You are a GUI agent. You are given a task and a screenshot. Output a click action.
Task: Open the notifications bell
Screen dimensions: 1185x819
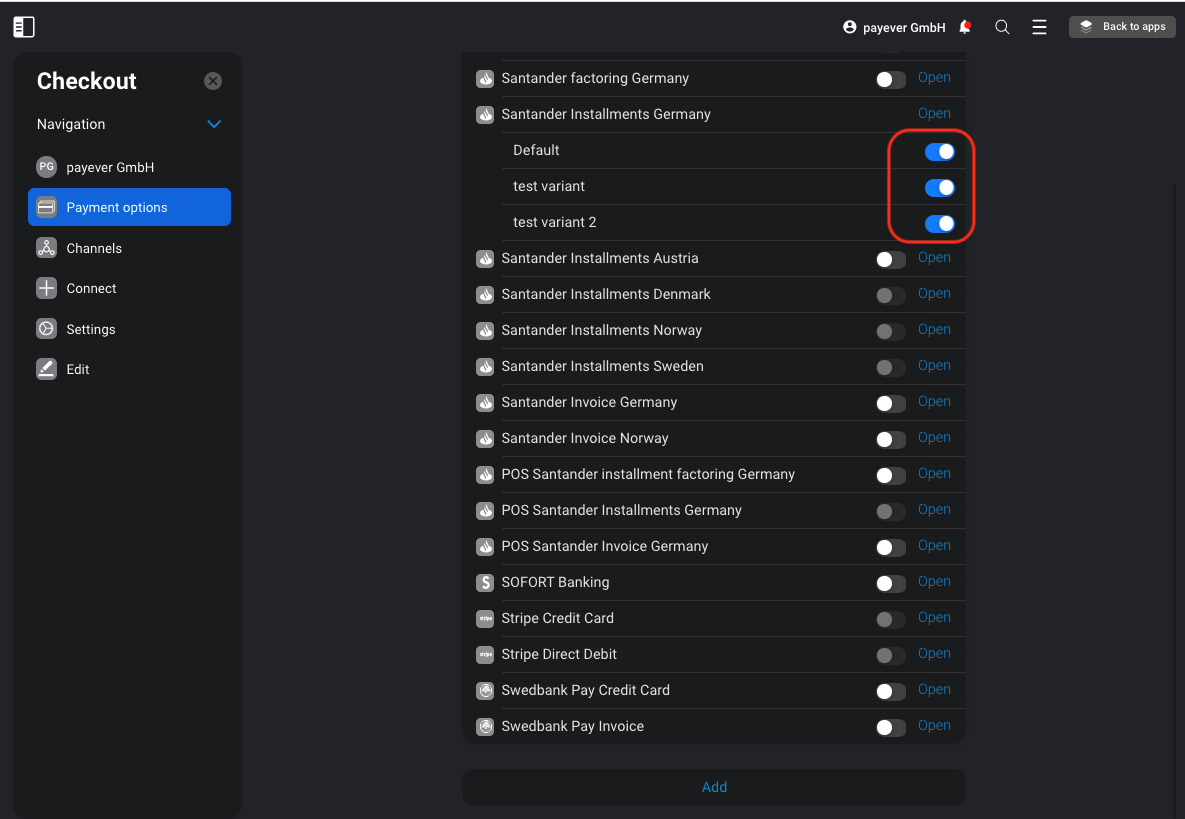click(965, 27)
